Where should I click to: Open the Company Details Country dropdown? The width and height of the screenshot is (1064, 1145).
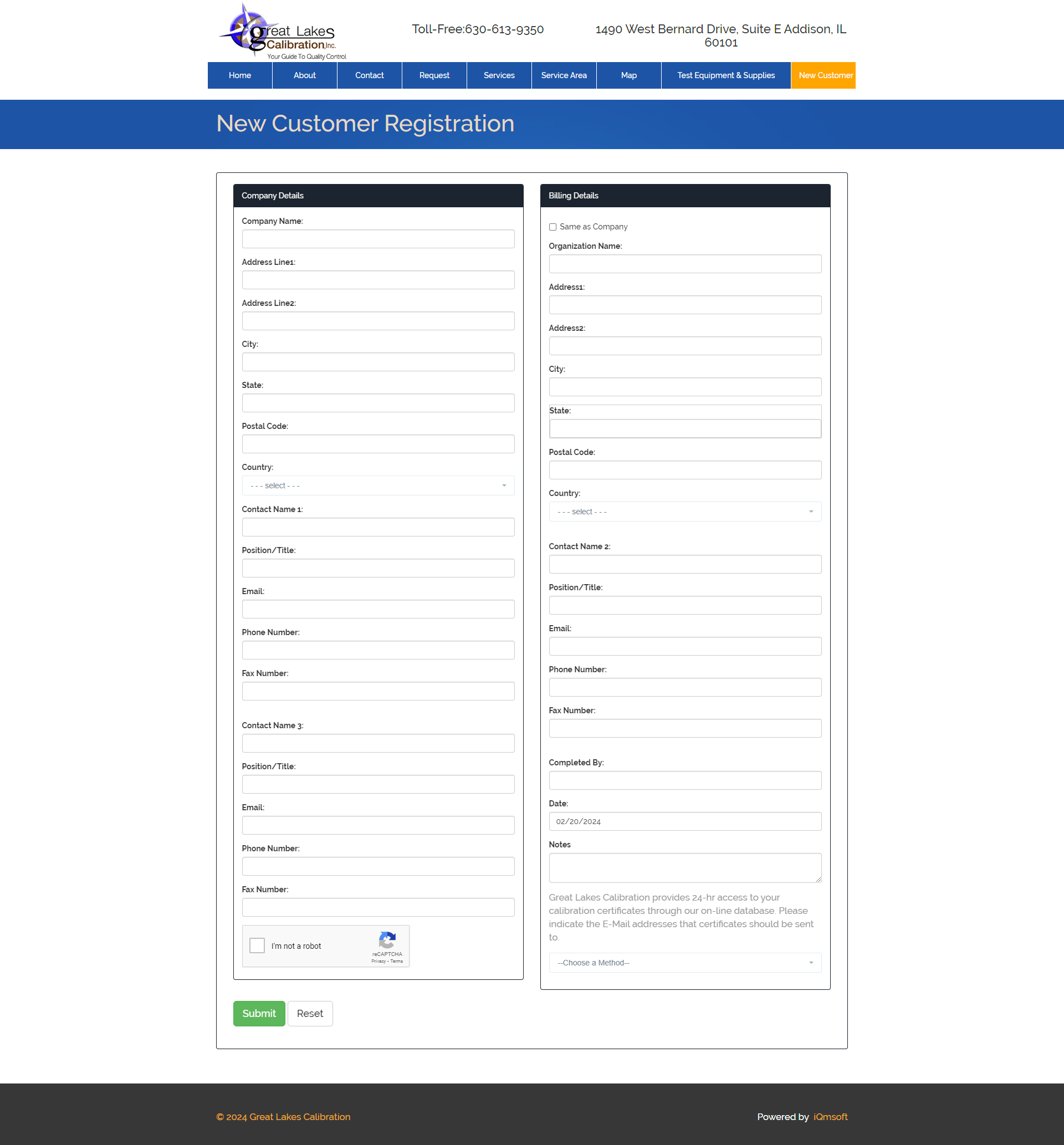378,485
